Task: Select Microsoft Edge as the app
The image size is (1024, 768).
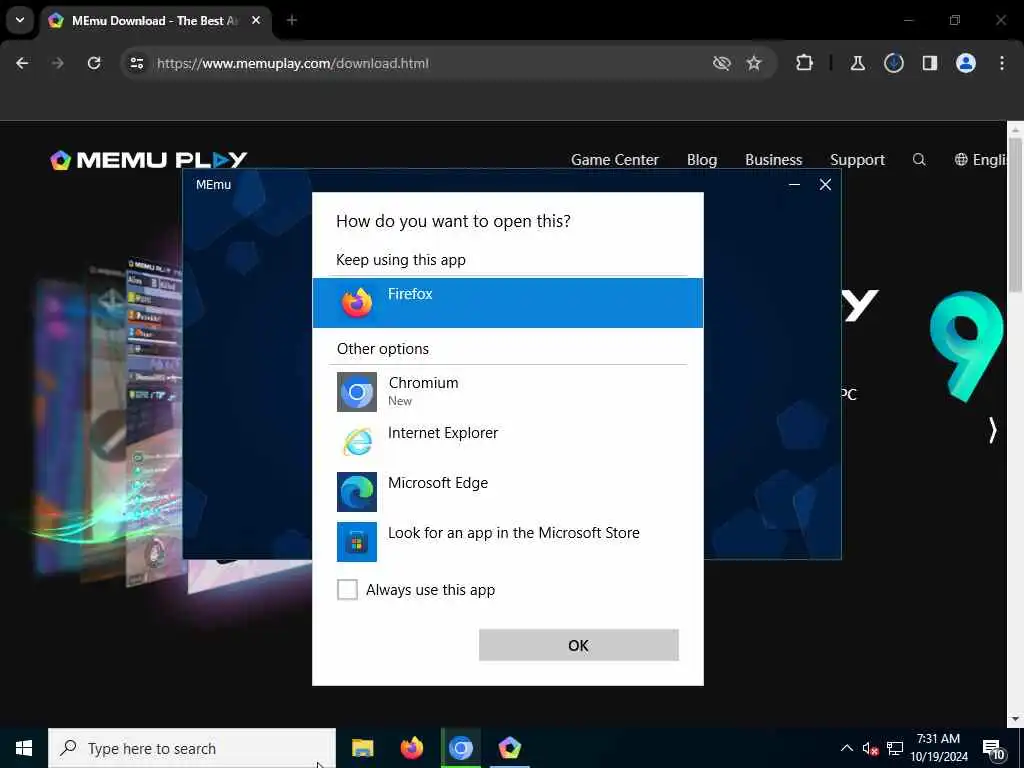Action: click(x=507, y=491)
